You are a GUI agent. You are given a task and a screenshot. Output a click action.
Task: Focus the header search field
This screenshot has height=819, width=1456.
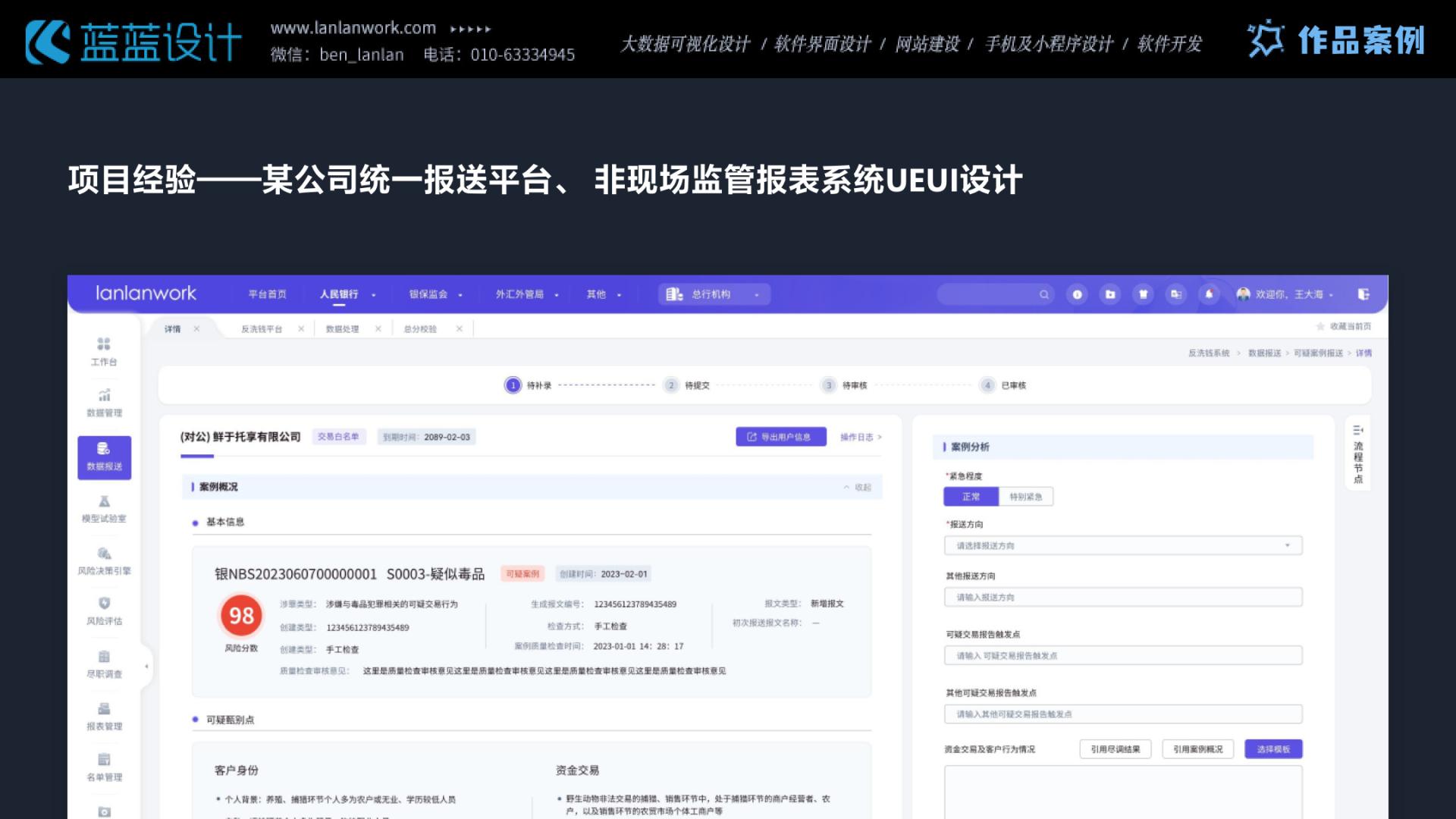[996, 294]
